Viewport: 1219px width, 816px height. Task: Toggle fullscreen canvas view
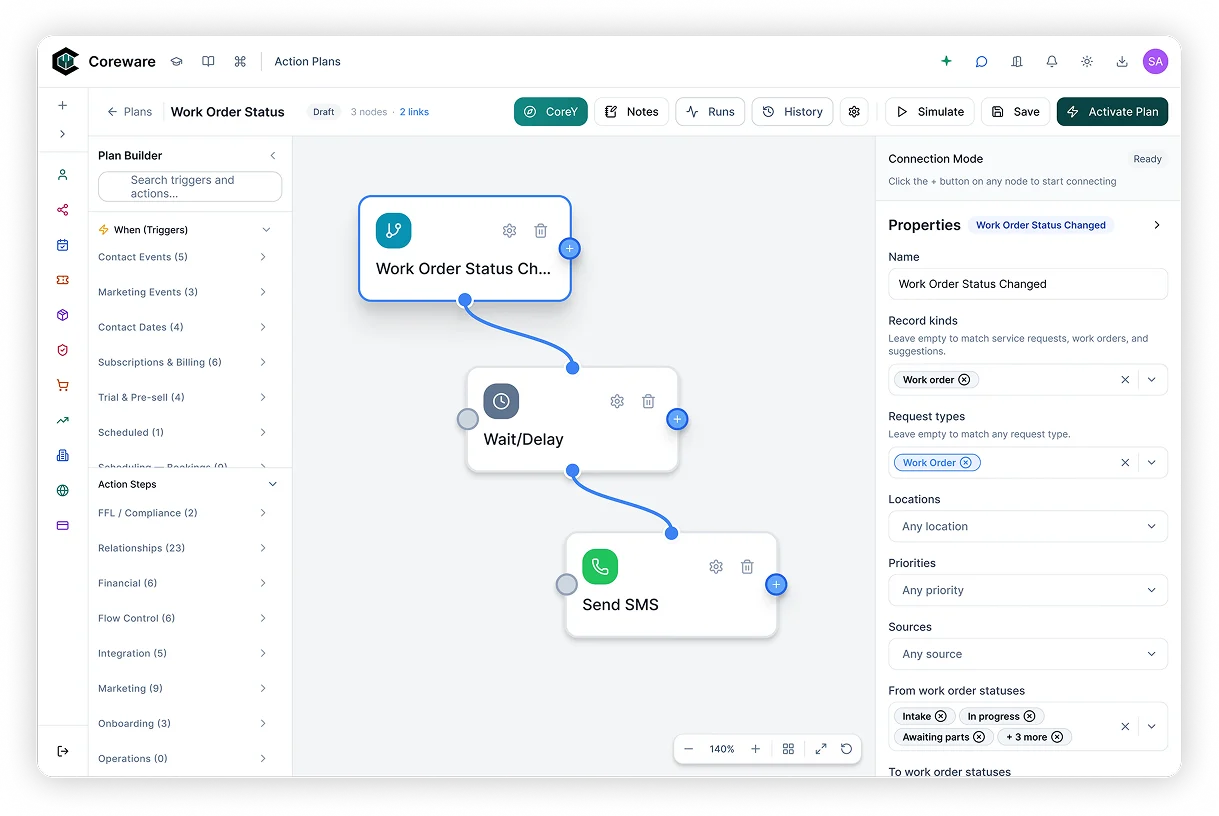821,749
